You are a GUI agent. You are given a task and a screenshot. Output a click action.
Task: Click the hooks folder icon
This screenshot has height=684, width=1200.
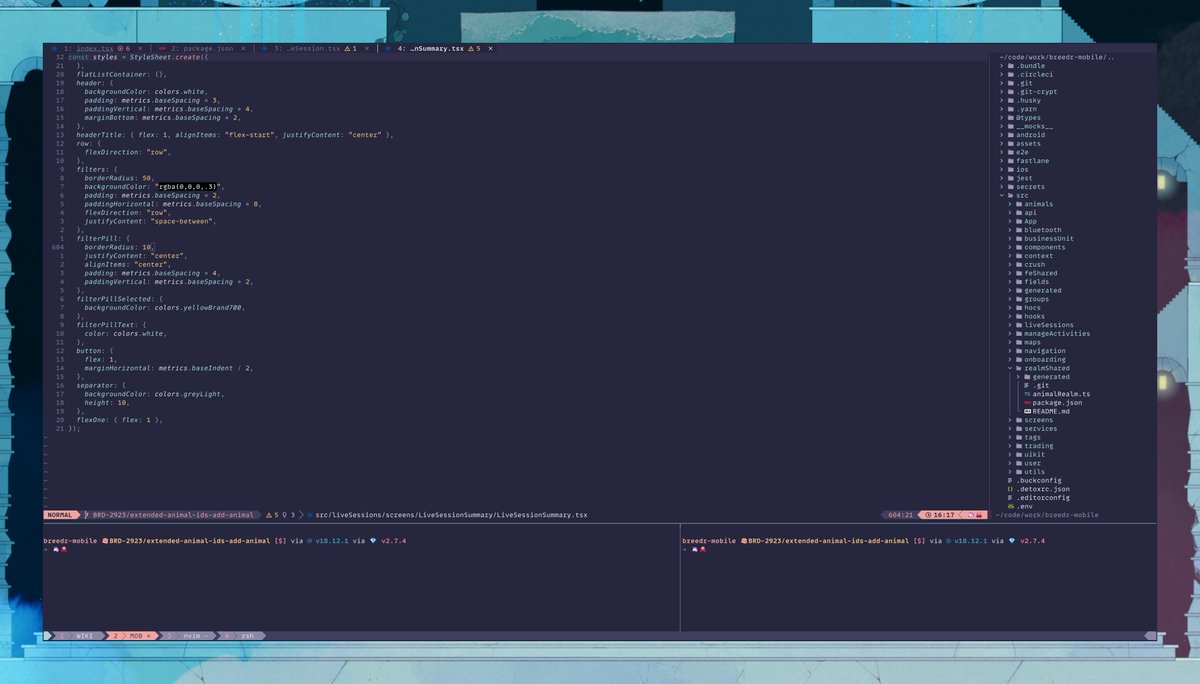pos(1018,316)
